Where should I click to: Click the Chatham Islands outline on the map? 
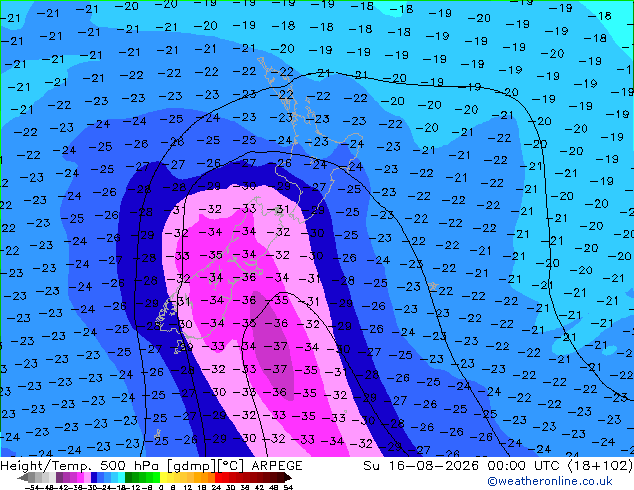click(434, 286)
